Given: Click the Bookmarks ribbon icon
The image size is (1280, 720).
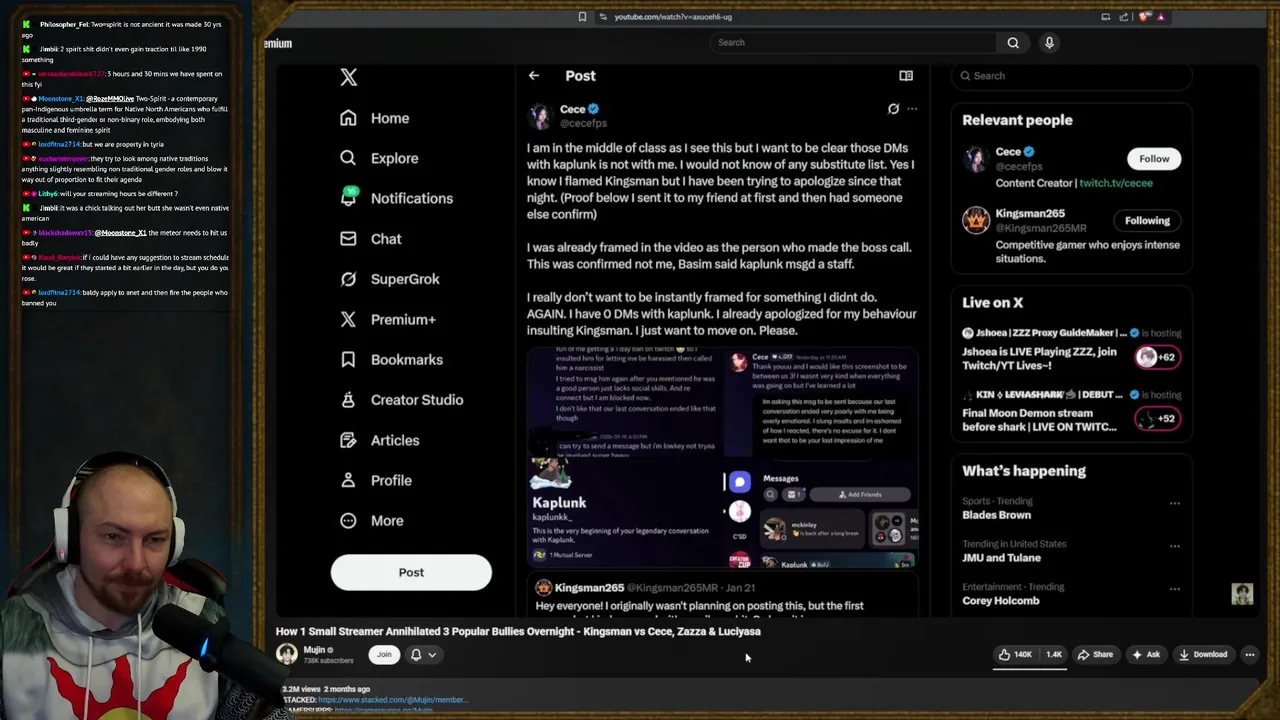Looking at the screenshot, I should click(348, 359).
